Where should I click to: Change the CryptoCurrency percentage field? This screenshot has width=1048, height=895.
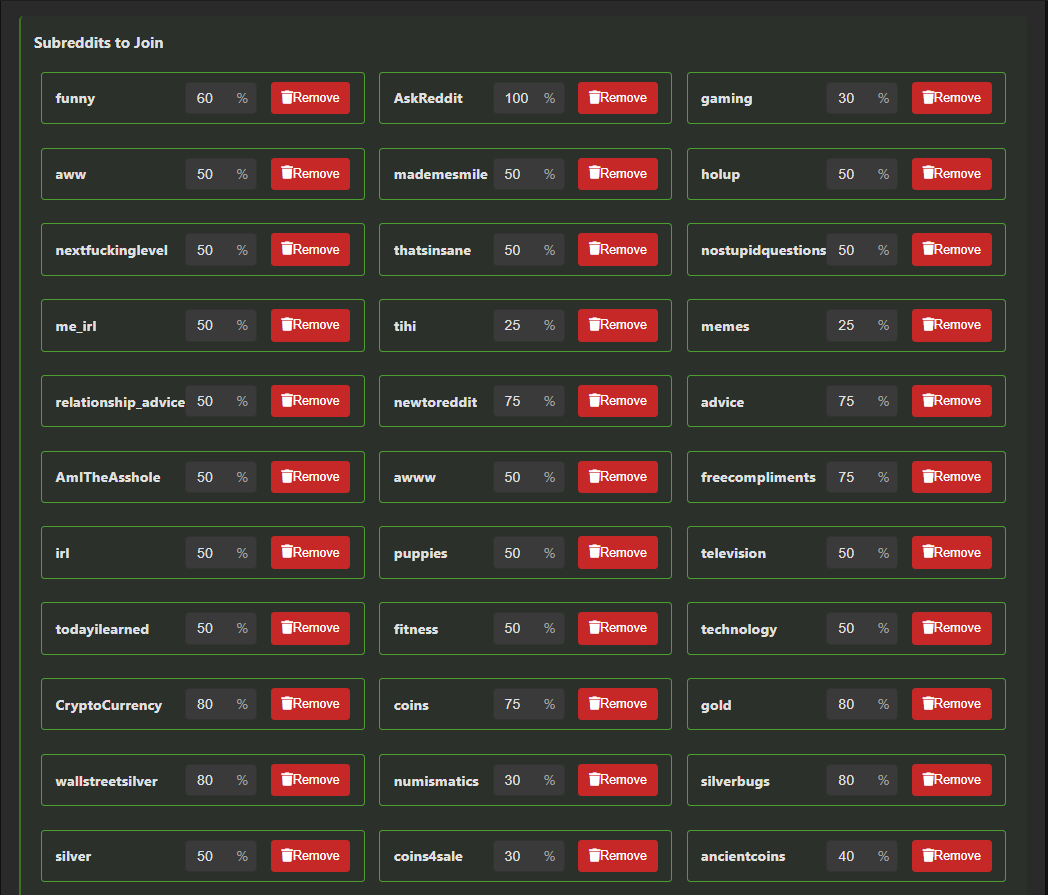(221, 705)
